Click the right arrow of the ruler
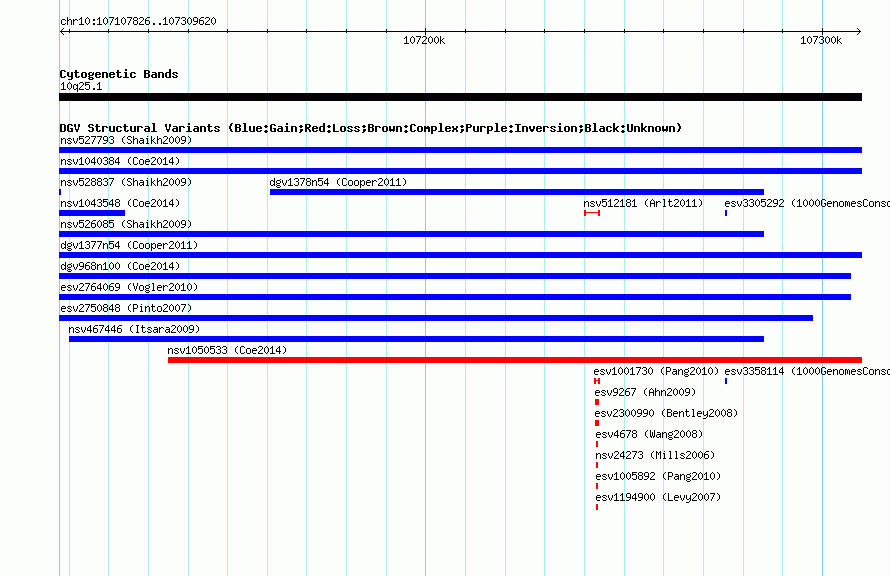890x576 pixels. click(x=859, y=32)
